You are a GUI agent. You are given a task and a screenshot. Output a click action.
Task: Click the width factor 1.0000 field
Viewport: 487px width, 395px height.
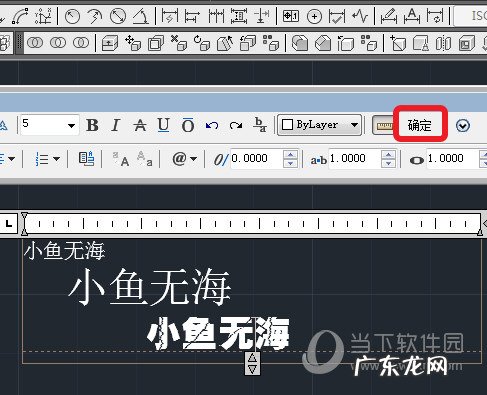click(453, 158)
